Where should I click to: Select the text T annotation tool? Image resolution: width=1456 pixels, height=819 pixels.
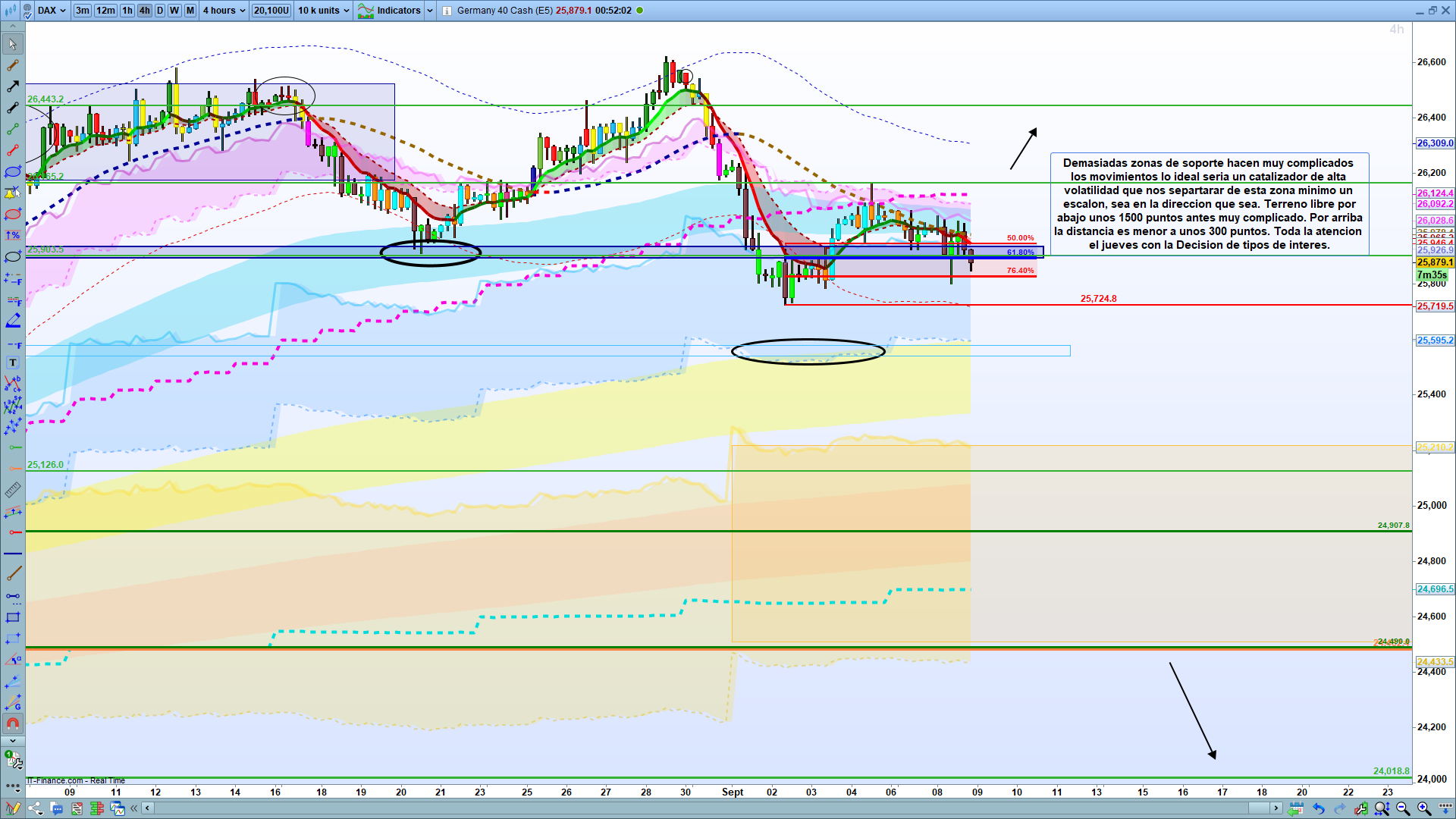(13, 362)
